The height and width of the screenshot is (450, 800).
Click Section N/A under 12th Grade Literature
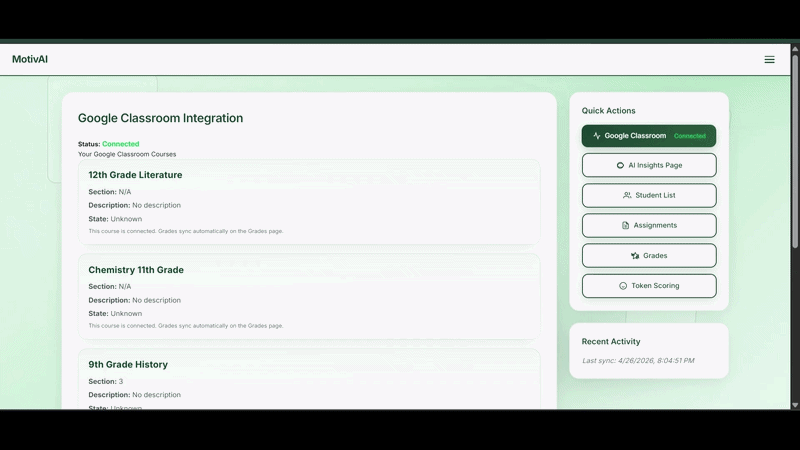(x=110, y=192)
